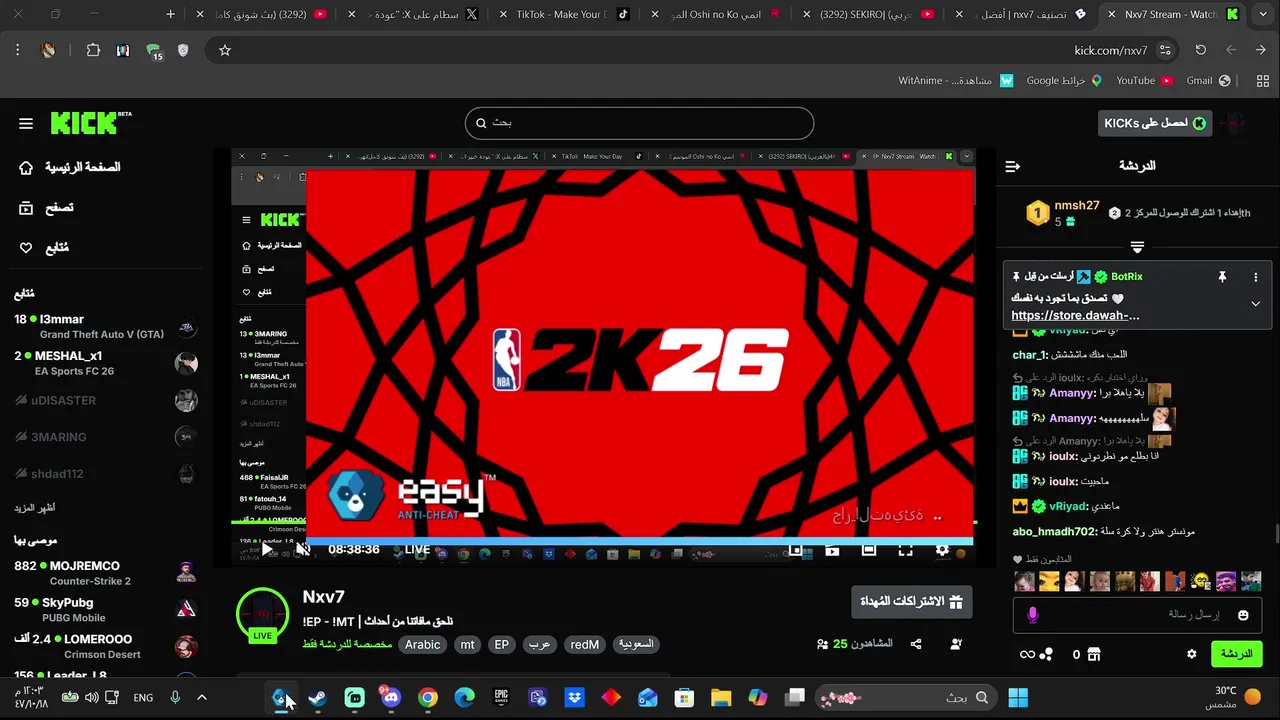Click the chat message input field

[1137, 615]
